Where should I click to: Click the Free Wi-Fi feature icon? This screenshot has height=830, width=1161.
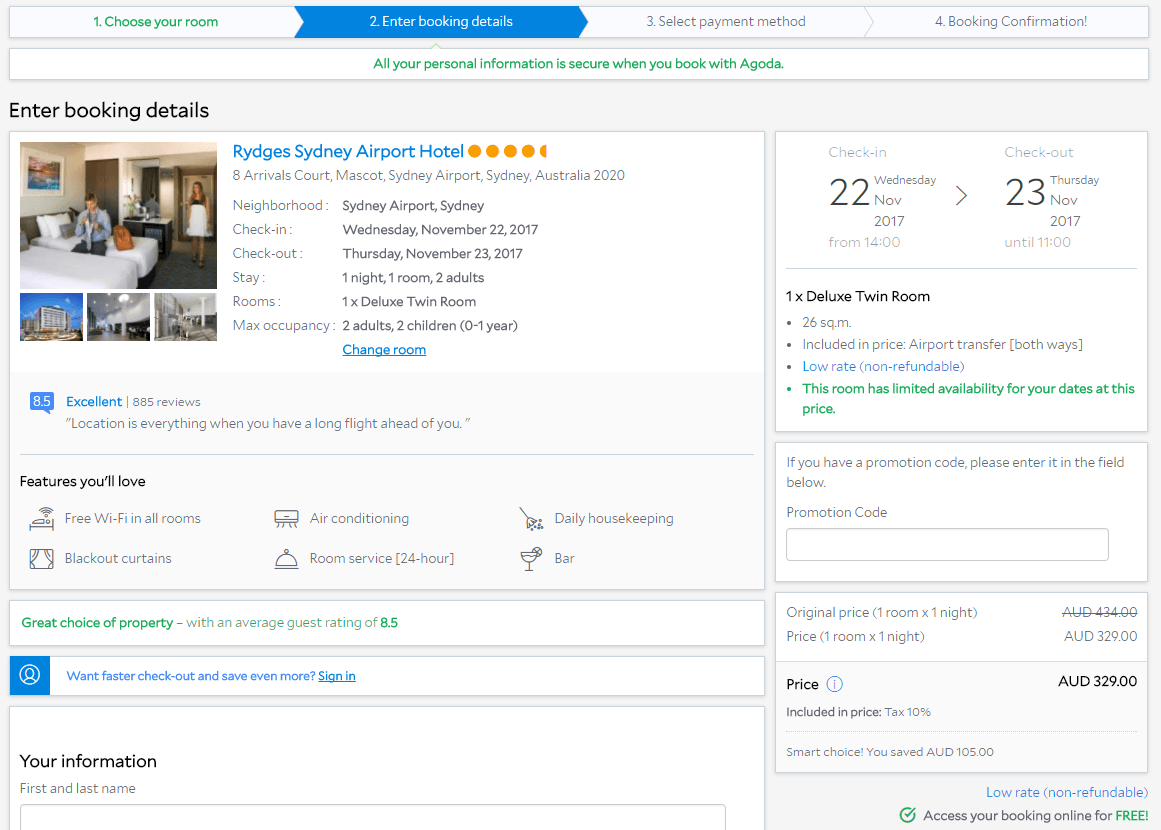pos(41,518)
